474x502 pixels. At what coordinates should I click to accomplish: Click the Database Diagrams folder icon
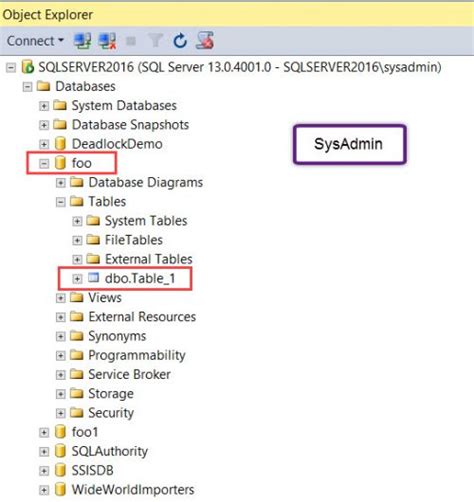point(77,182)
